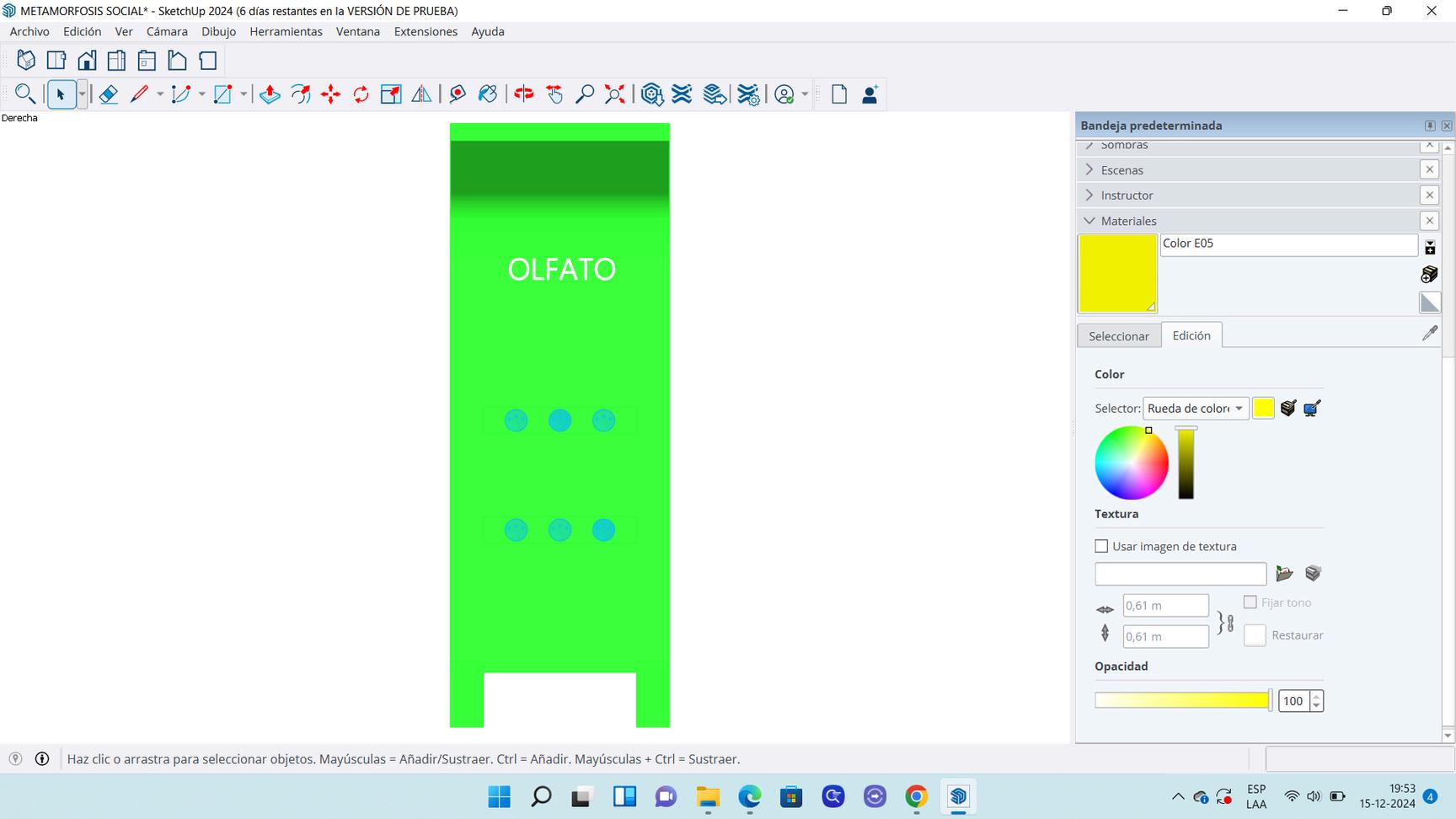Viewport: 1456px width, 819px height.
Task: Activate the Offset tool
Action: [x=301, y=94]
